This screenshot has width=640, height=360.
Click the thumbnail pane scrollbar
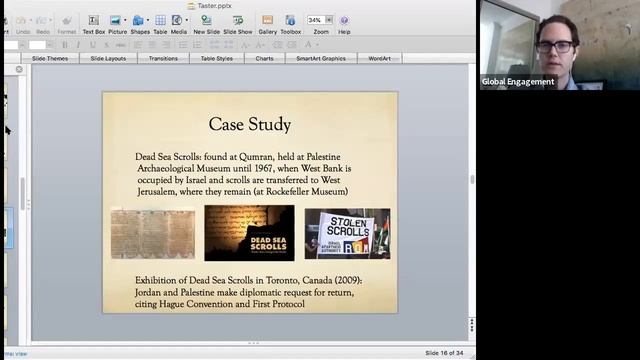22,194
